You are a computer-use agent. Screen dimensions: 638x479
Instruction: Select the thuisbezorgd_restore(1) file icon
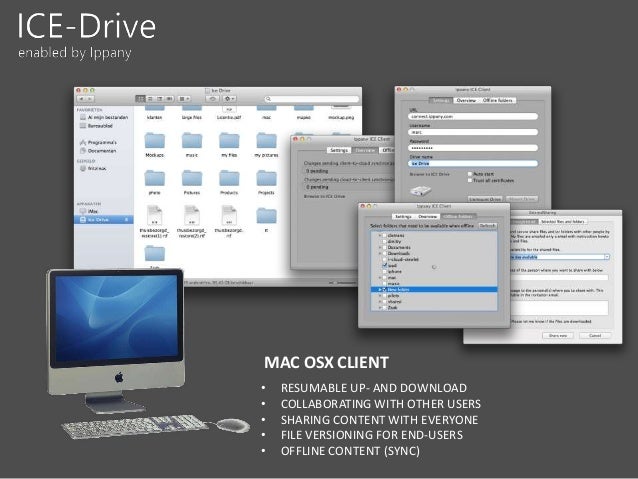pos(155,215)
